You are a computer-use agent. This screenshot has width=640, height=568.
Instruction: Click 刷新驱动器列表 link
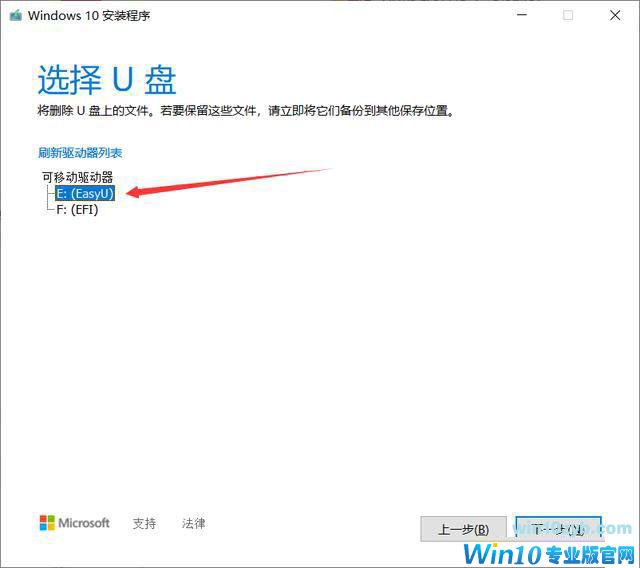pyautogui.click(x=80, y=153)
